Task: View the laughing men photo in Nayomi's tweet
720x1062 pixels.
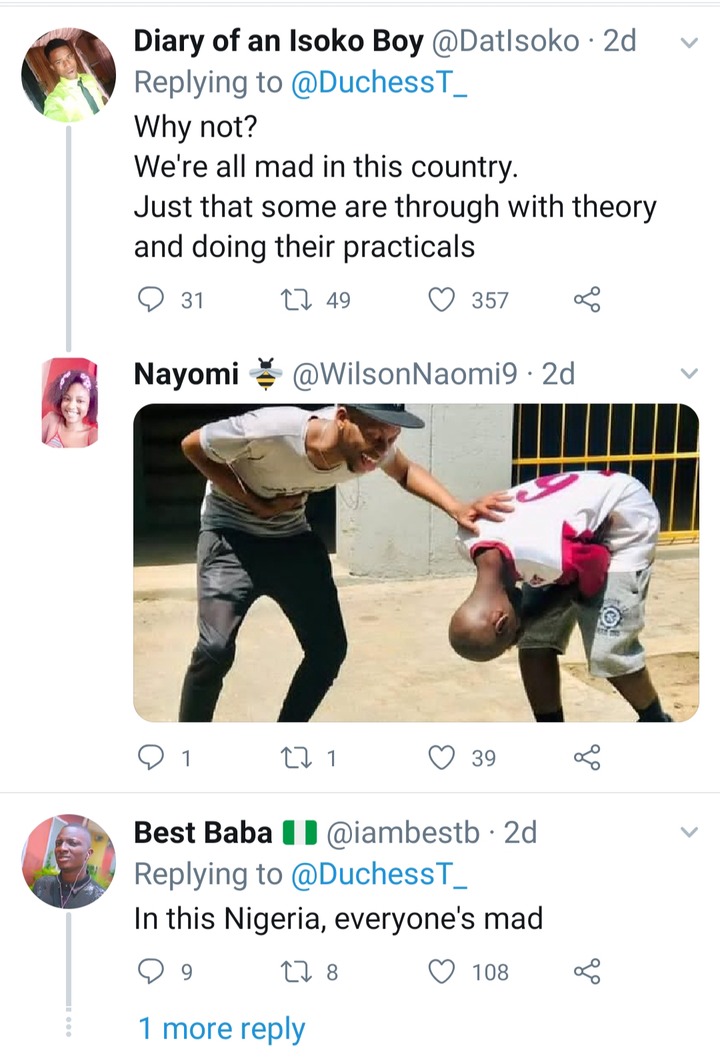Action: tap(416, 562)
